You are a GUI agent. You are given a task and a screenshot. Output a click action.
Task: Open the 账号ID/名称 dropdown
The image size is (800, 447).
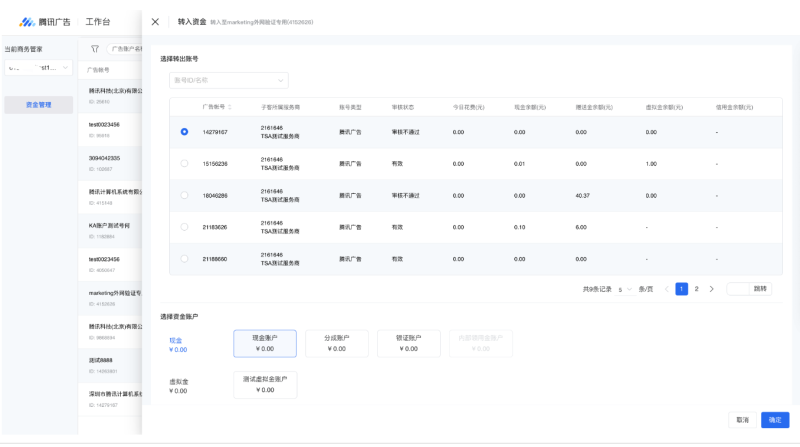coord(225,80)
